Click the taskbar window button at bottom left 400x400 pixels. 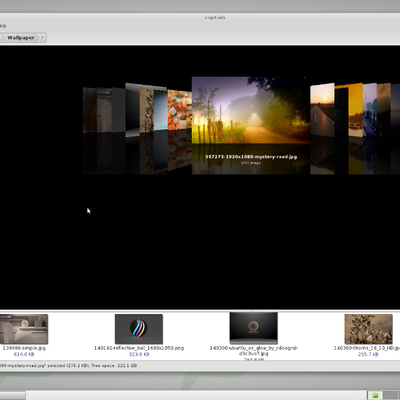click(x=13, y=395)
